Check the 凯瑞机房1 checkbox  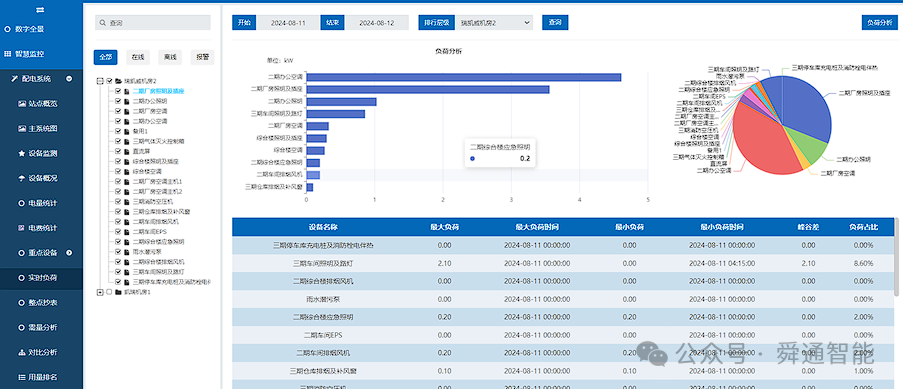pos(109,292)
